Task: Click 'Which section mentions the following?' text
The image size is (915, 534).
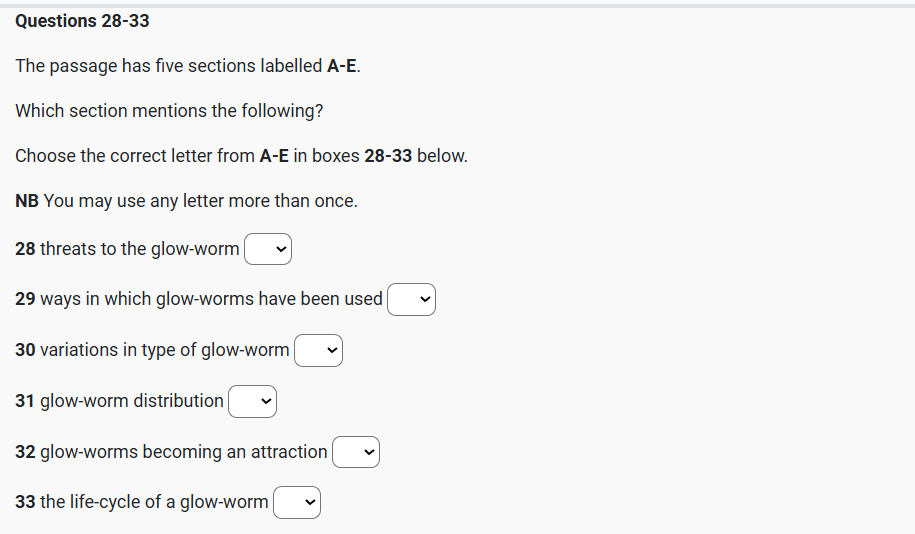Action: click(169, 111)
